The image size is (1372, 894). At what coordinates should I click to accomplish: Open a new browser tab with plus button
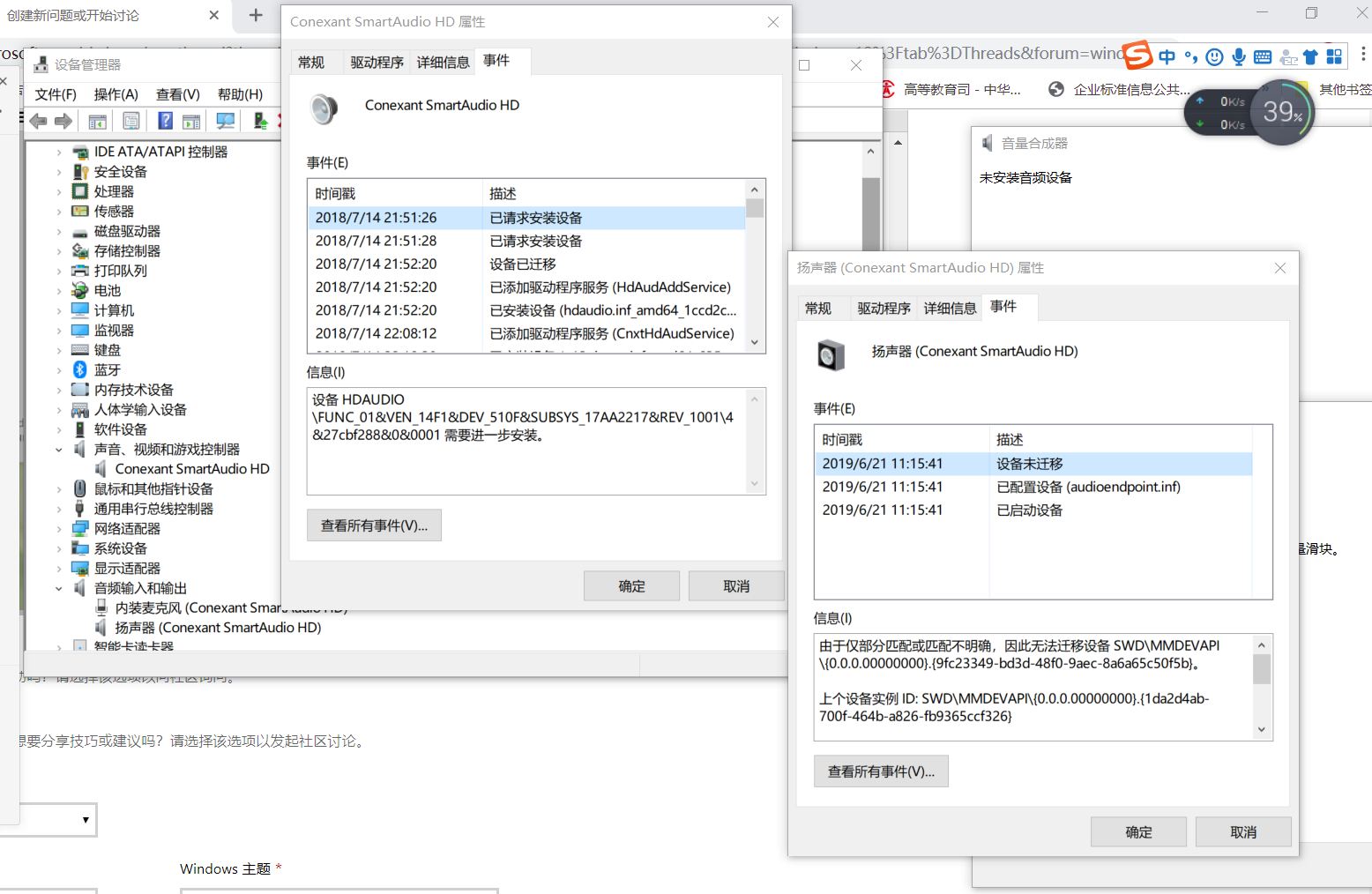point(256,15)
